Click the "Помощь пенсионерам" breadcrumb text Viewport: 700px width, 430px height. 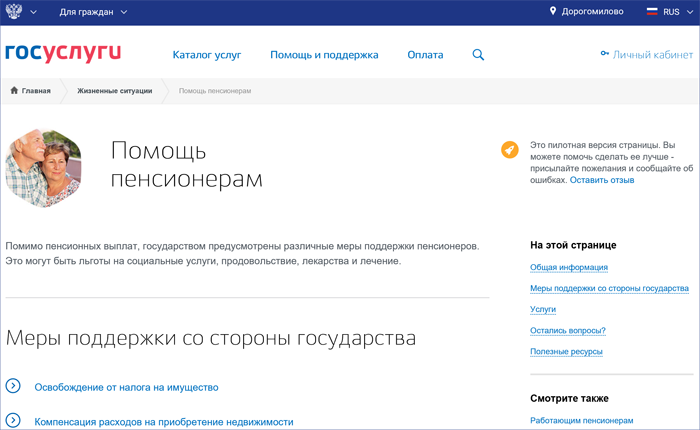click(x=215, y=91)
